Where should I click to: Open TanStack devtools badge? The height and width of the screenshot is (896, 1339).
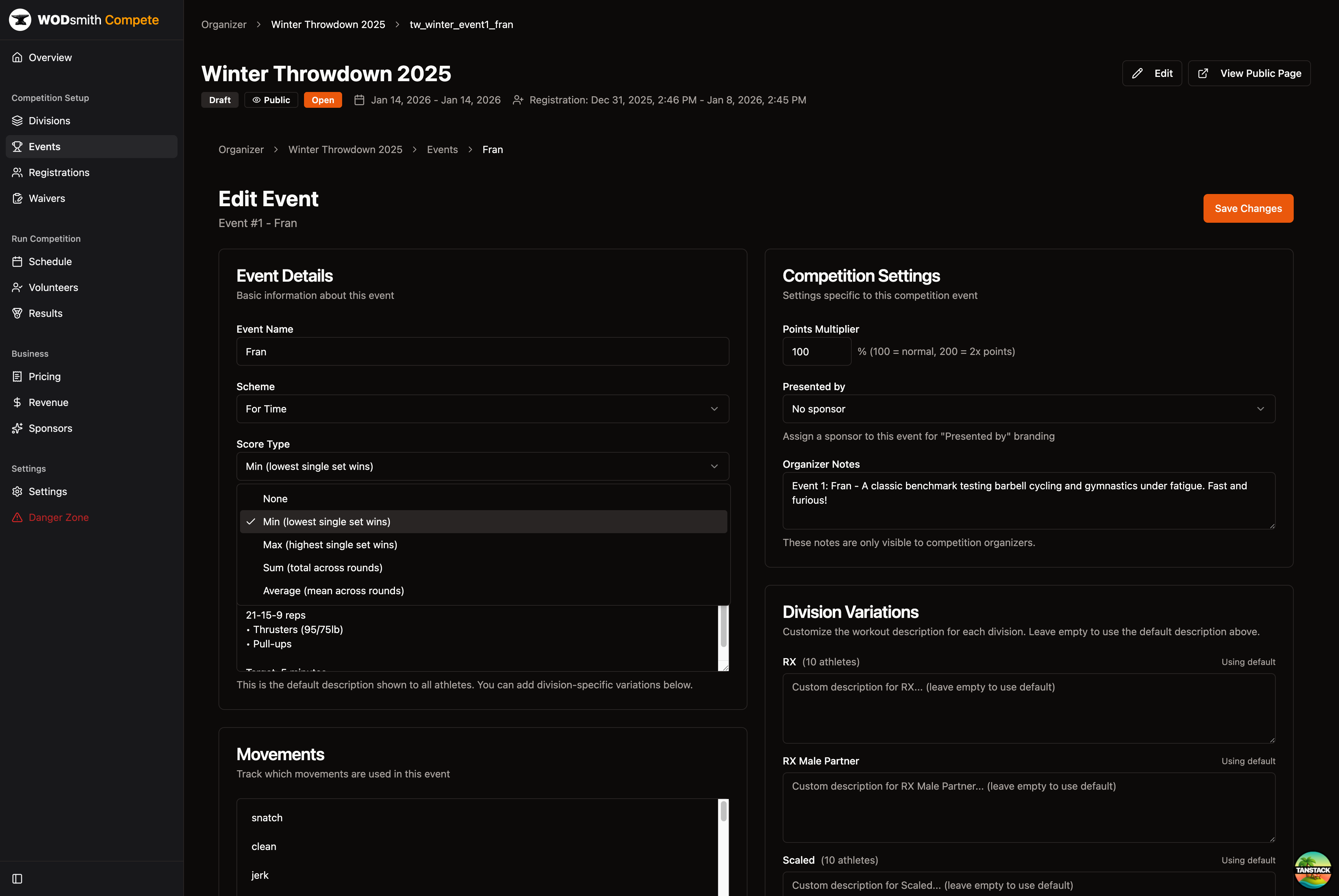[x=1313, y=869]
